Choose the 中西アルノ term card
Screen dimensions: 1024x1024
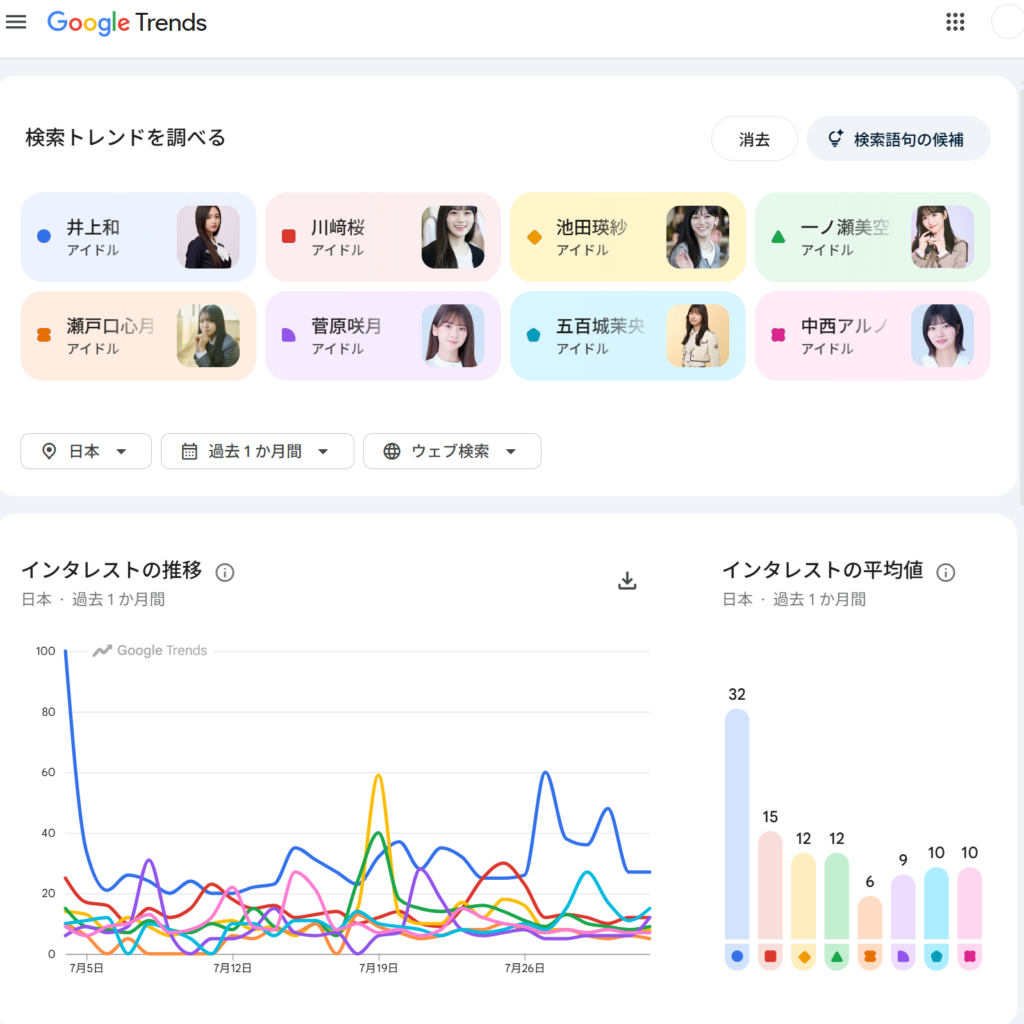[x=872, y=336]
